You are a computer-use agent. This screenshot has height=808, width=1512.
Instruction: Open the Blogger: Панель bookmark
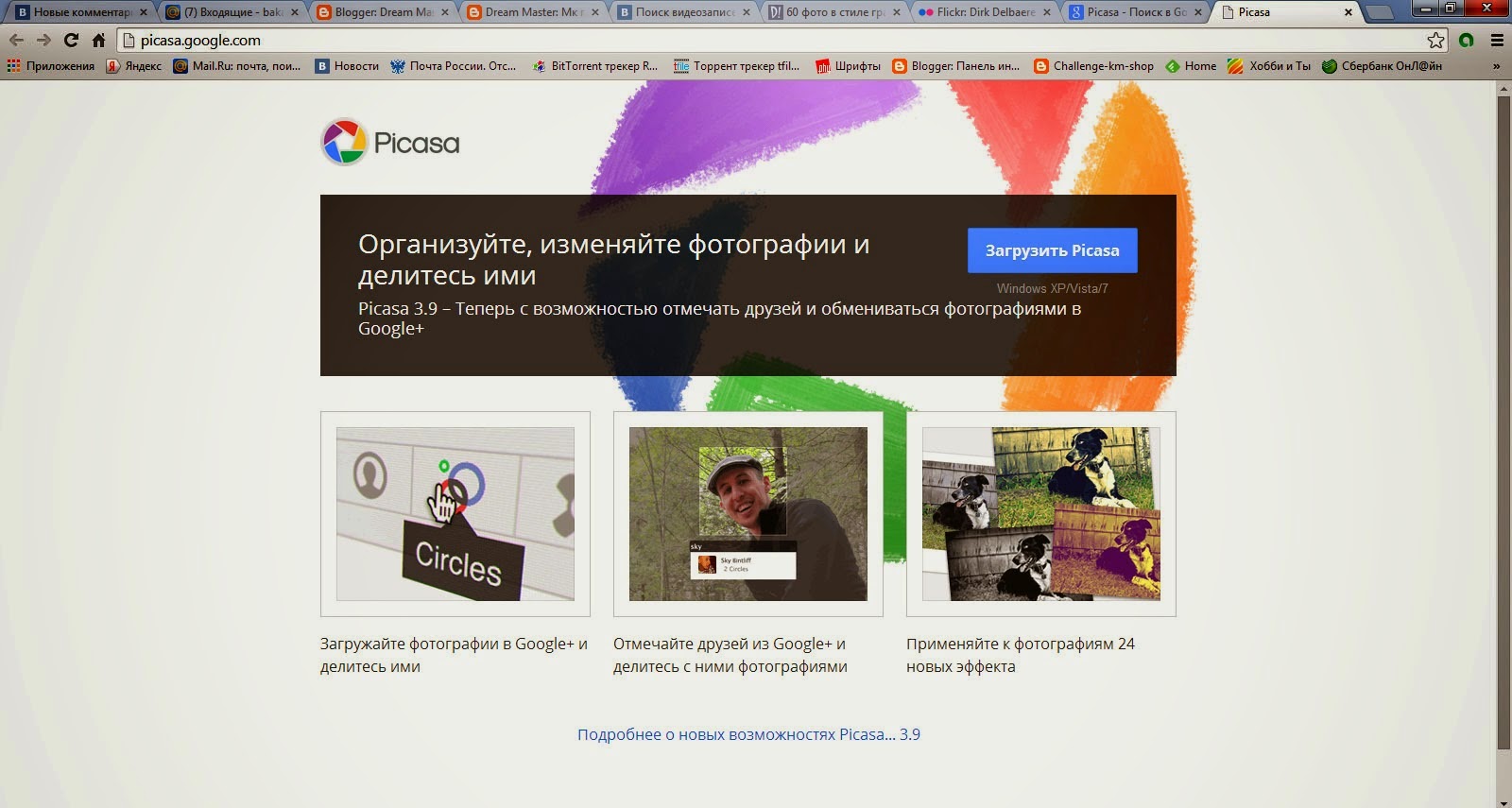pos(955,66)
